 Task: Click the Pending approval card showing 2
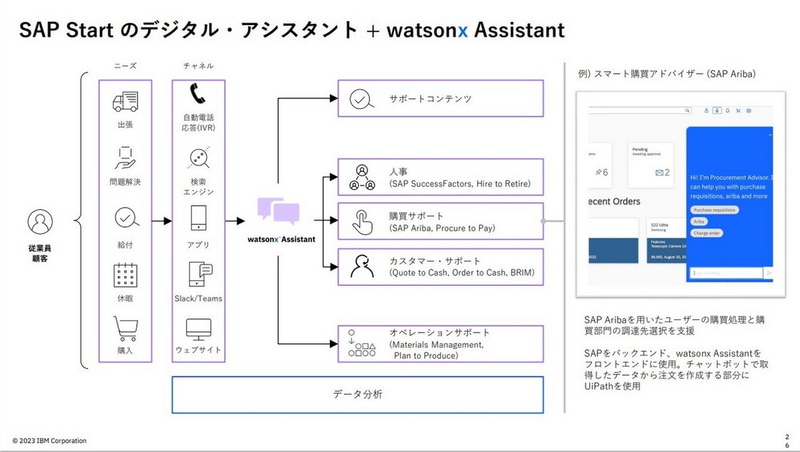coord(651,165)
